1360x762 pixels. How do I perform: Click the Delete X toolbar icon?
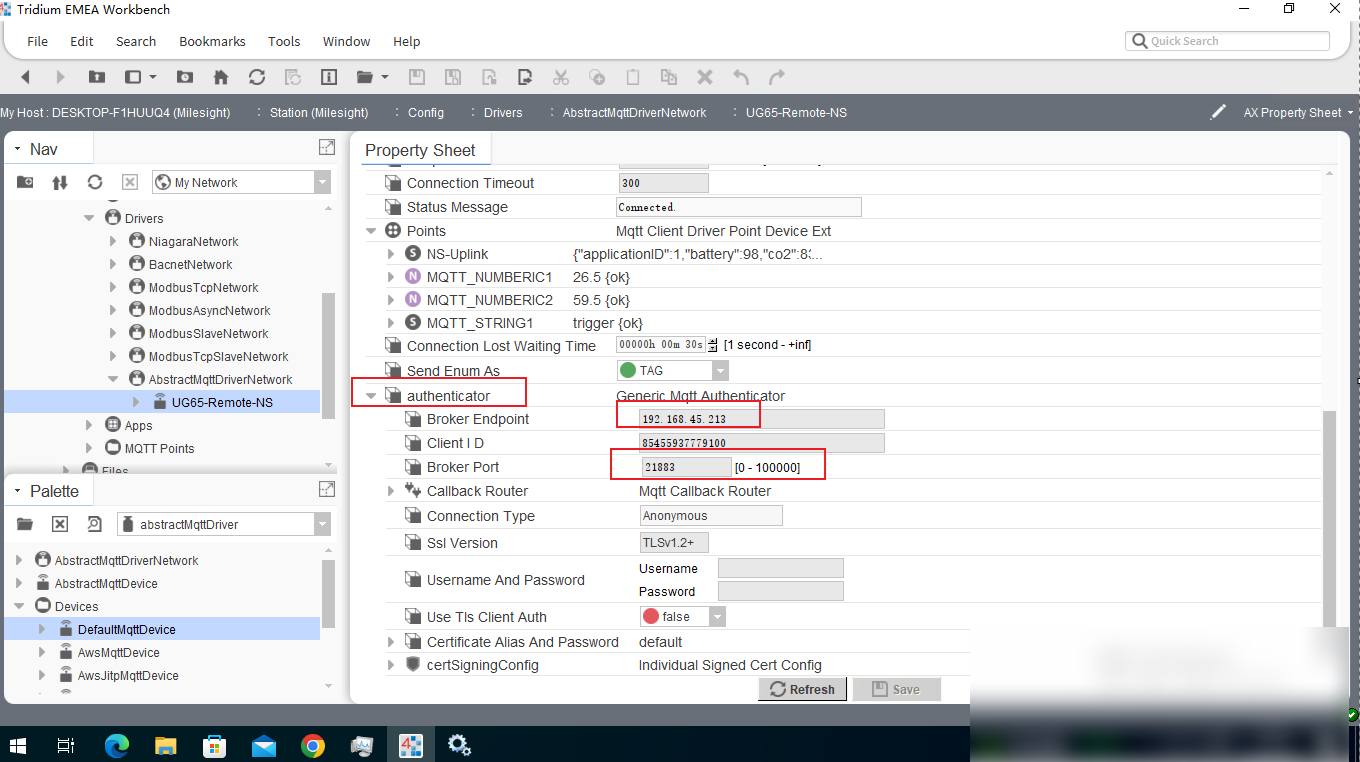704,77
